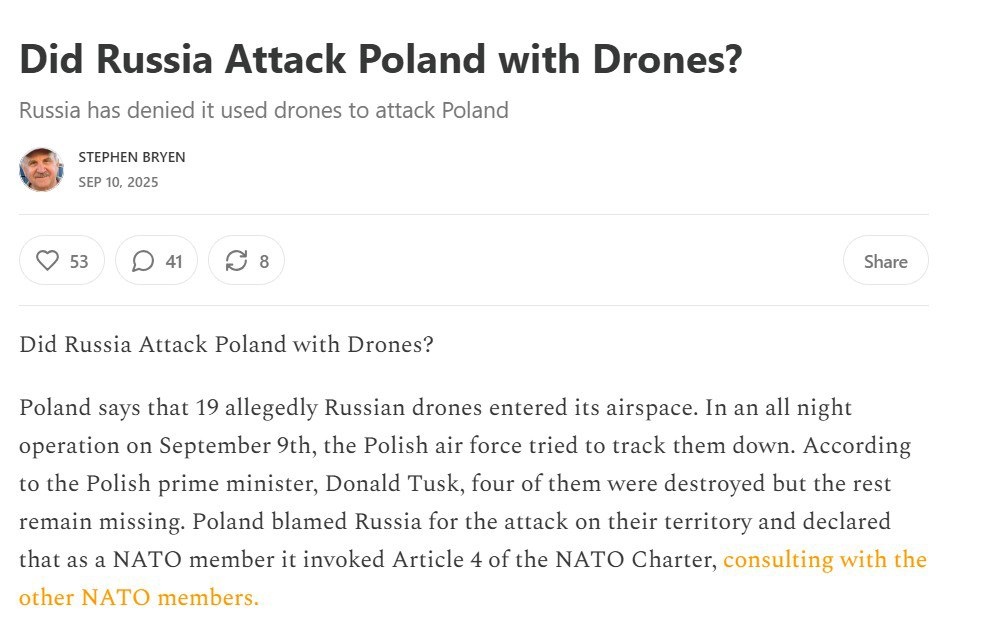Click the SEP 10, 2025 post date
Screen dimensions: 984x633
118,183
